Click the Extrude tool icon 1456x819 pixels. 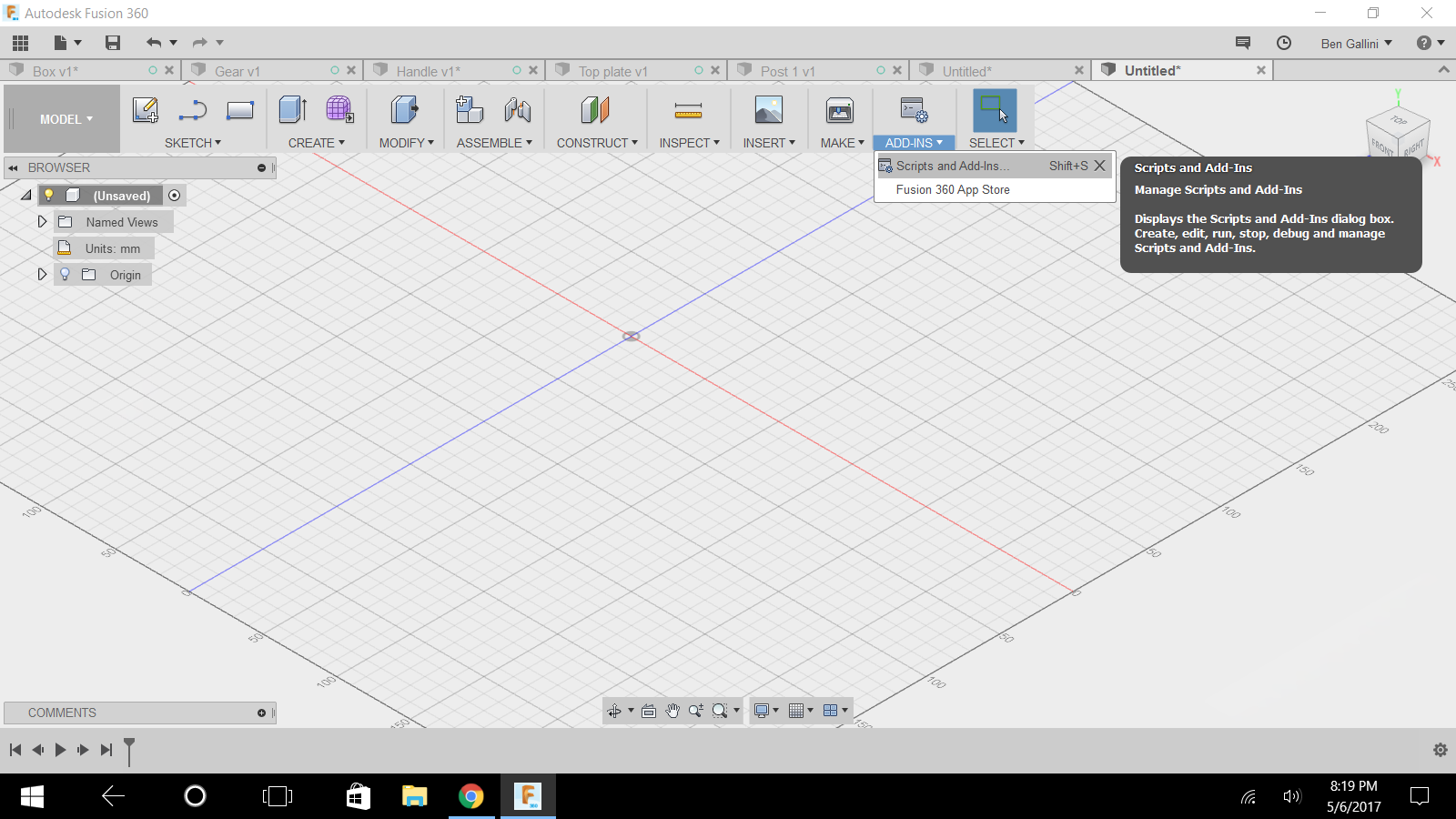click(x=293, y=110)
